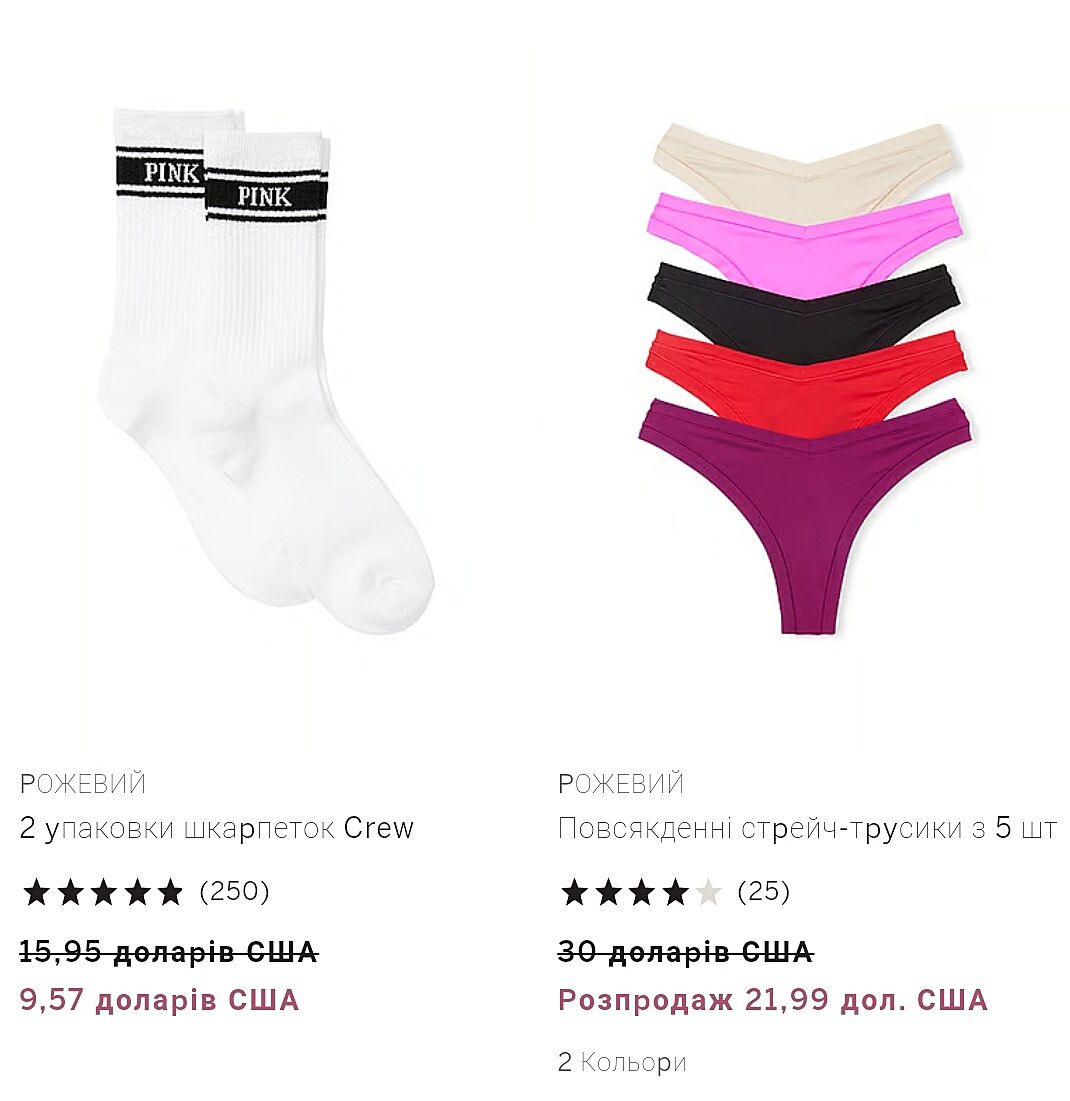
Task: Click the empty fifth star in the panties rating
Action: (x=709, y=892)
